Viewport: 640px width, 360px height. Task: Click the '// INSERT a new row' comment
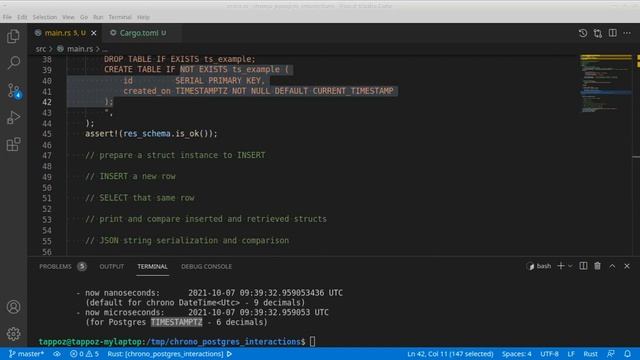click(x=131, y=177)
